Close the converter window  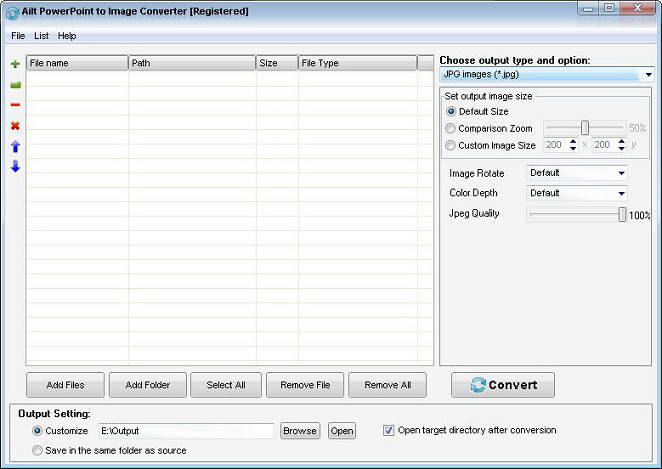[638, 8]
